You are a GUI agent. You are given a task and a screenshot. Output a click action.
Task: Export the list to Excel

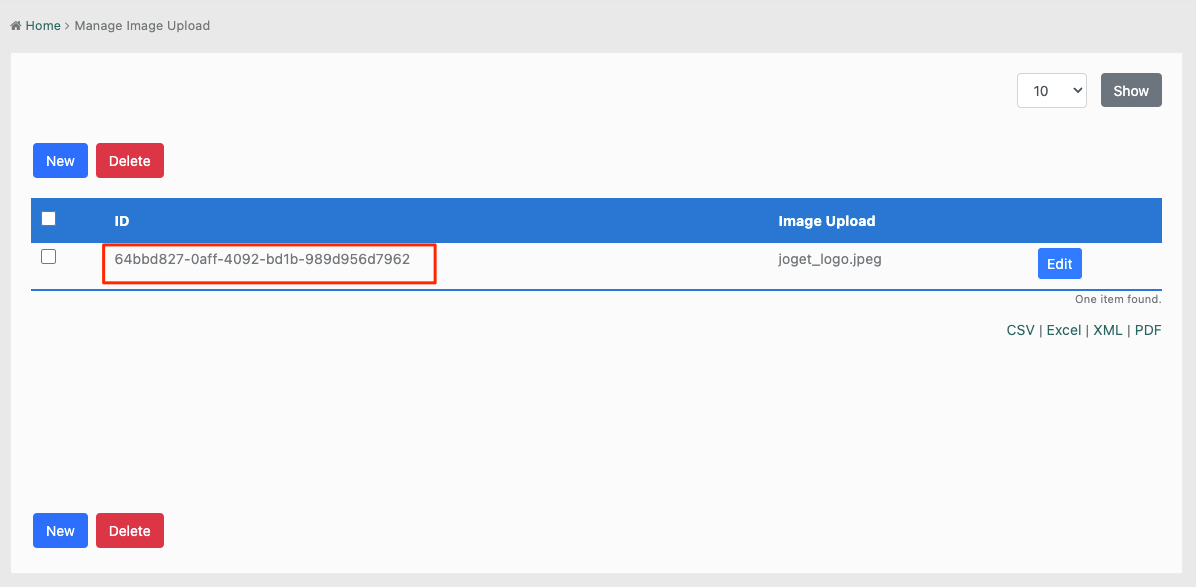coord(1063,330)
